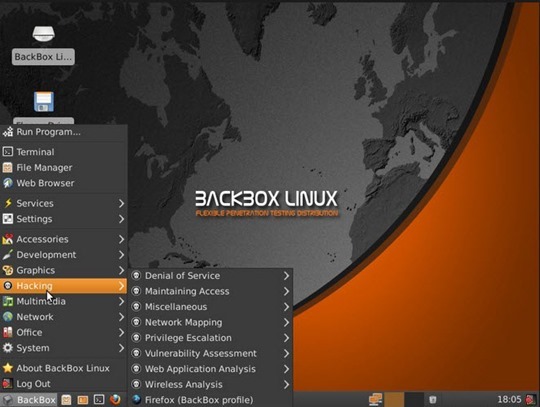Image resolution: width=540 pixels, height=407 pixels.
Task: Click the File Manager icon in the menu
Action: pos(8,167)
